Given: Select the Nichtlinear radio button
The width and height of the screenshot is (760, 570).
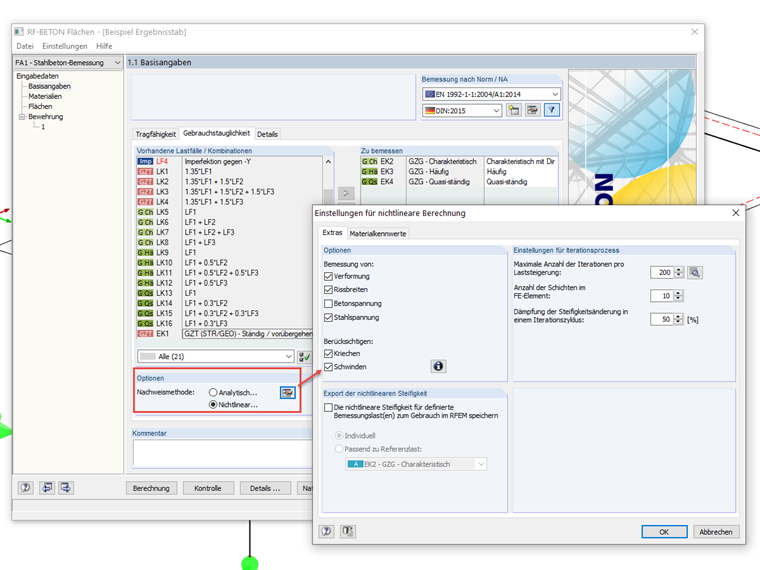Looking at the screenshot, I should 213,405.
